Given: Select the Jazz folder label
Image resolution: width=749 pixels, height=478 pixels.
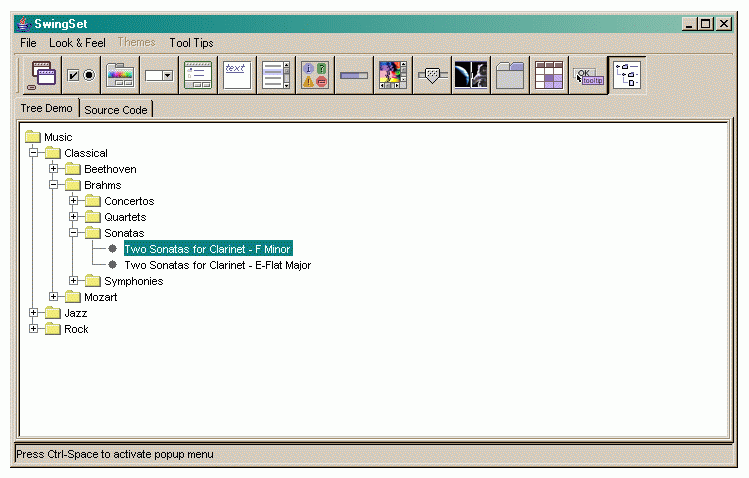Looking at the screenshot, I should (76, 313).
